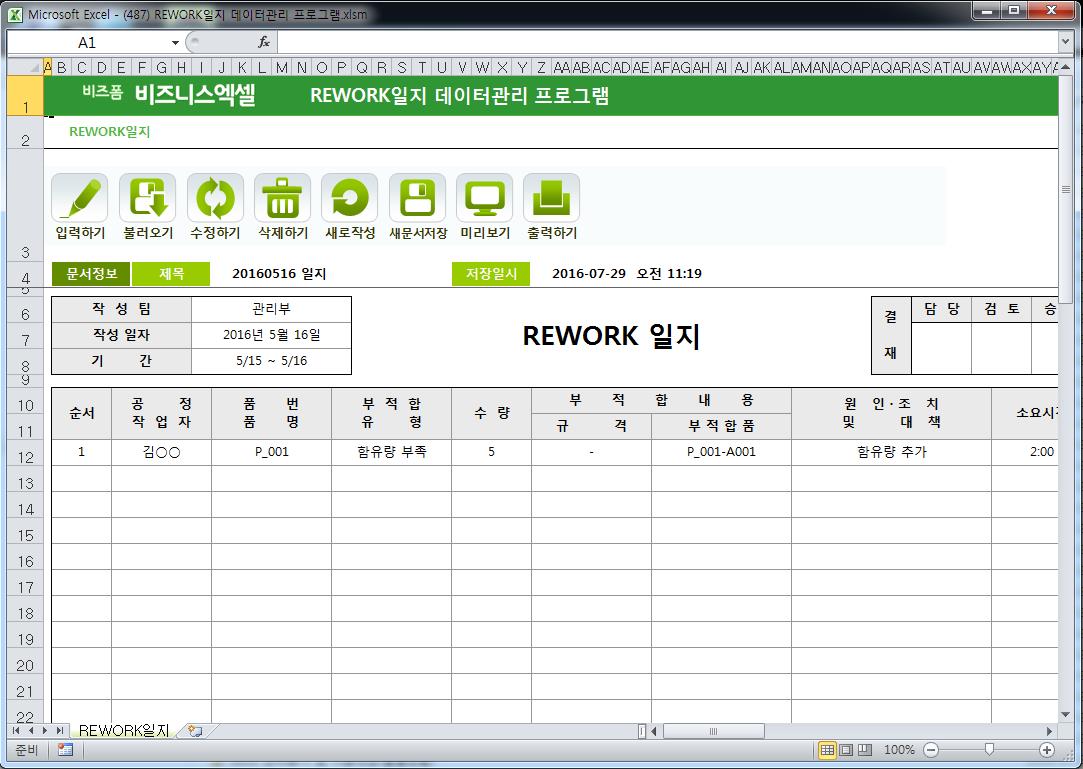Click the 입력하기 pencil icon
The width and height of the screenshot is (1083, 769).
[79, 199]
